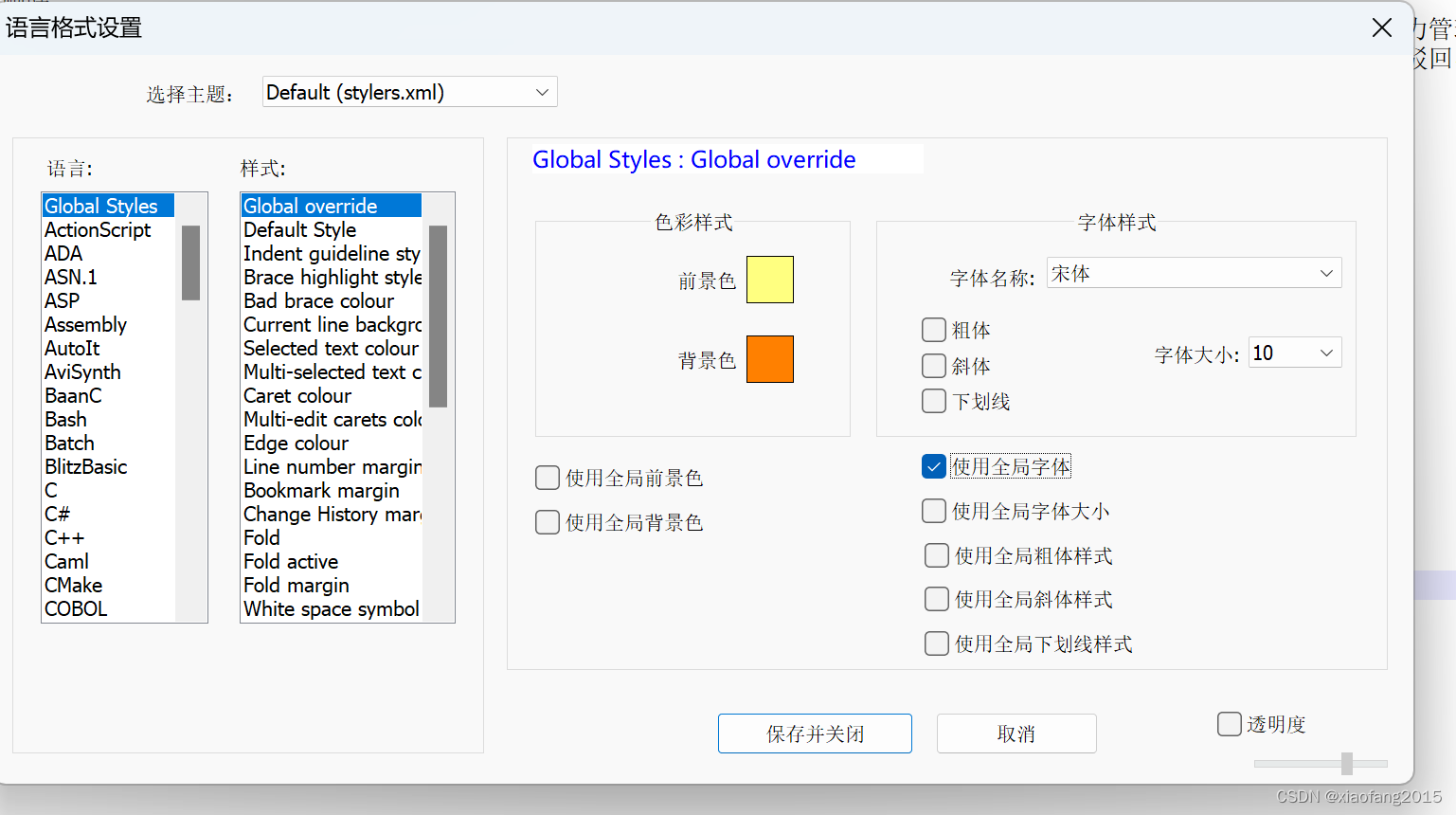This screenshot has width=1456, height=815.
Task: Select Assembly in language list
Action: [x=108, y=324]
